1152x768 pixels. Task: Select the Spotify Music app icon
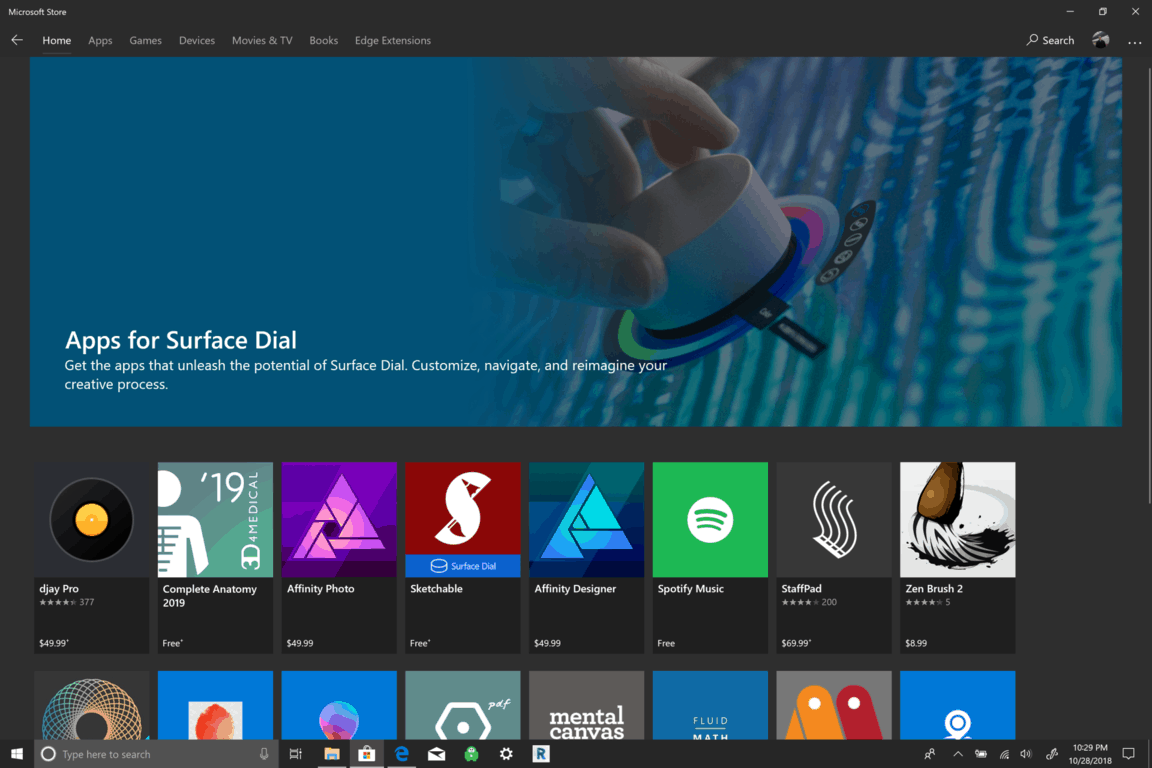coord(710,520)
